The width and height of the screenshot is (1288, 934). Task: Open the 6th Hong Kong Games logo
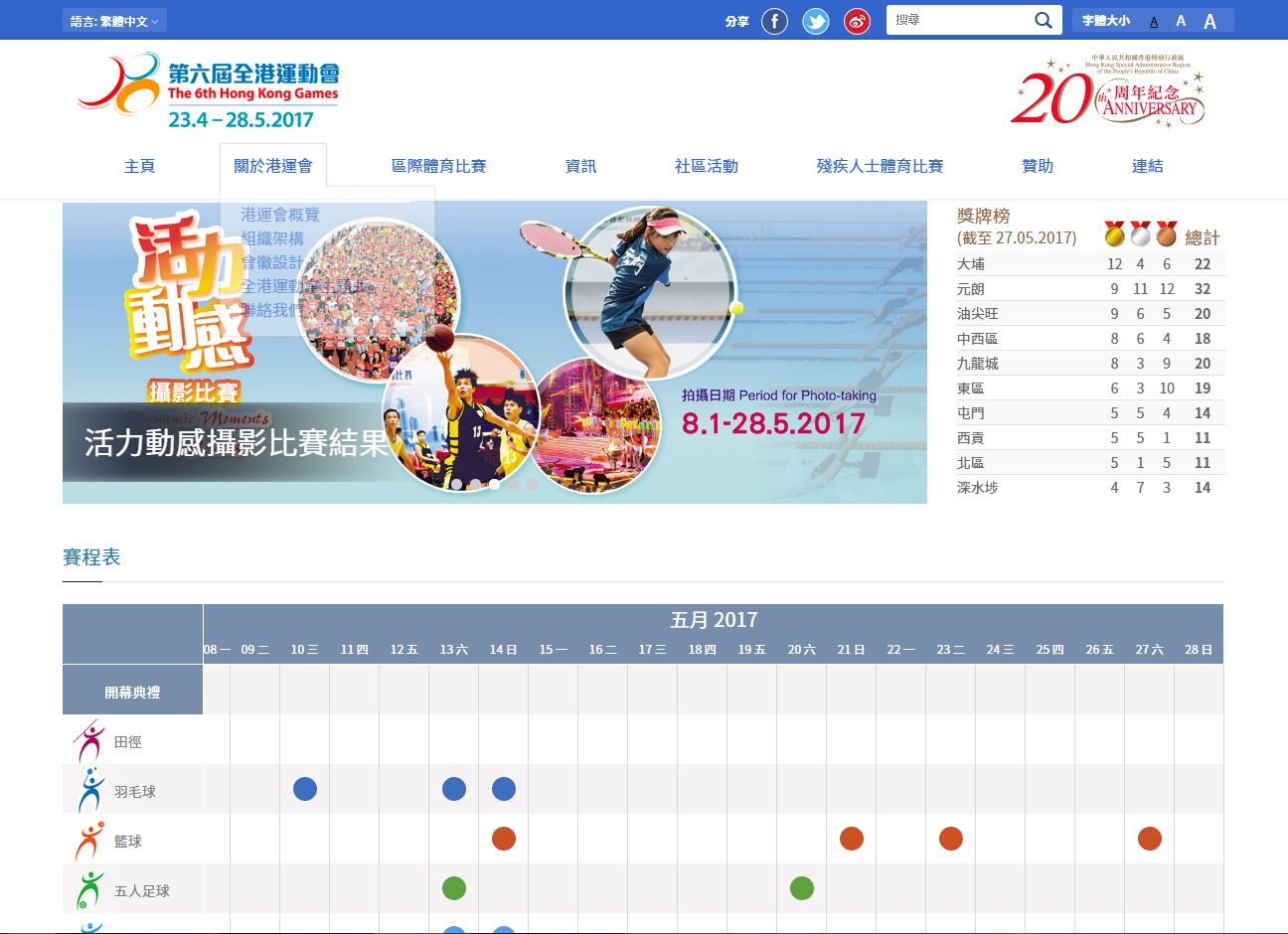(x=209, y=92)
